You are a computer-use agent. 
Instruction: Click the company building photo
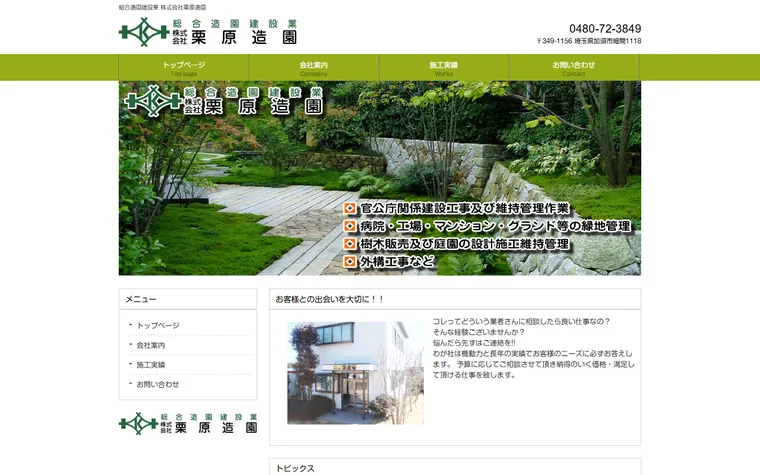coord(355,373)
